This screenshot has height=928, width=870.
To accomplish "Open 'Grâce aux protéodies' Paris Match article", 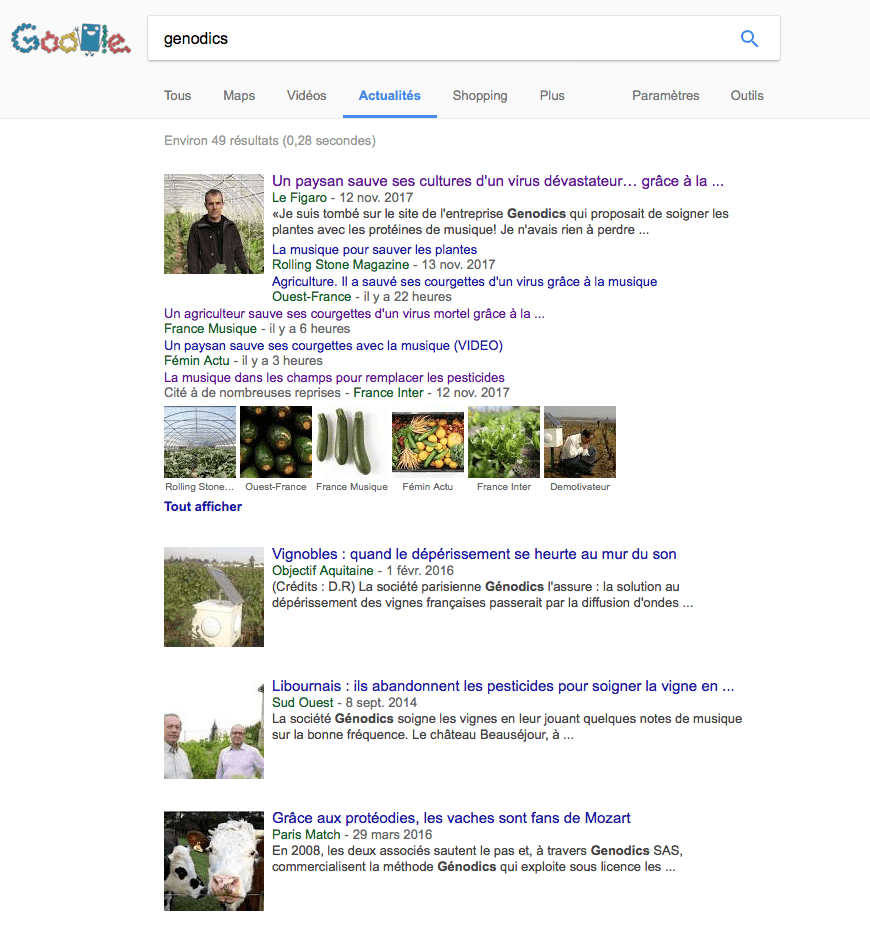I will (451, 818).
